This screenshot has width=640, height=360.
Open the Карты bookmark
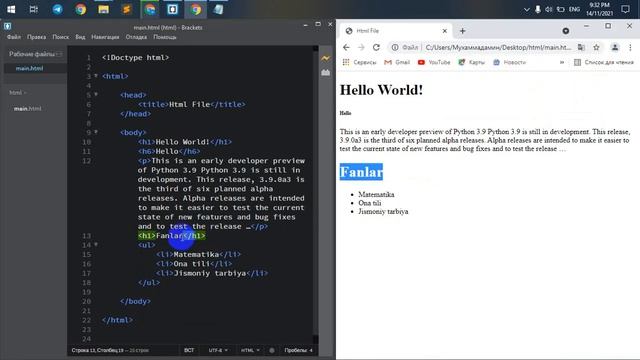471,62
